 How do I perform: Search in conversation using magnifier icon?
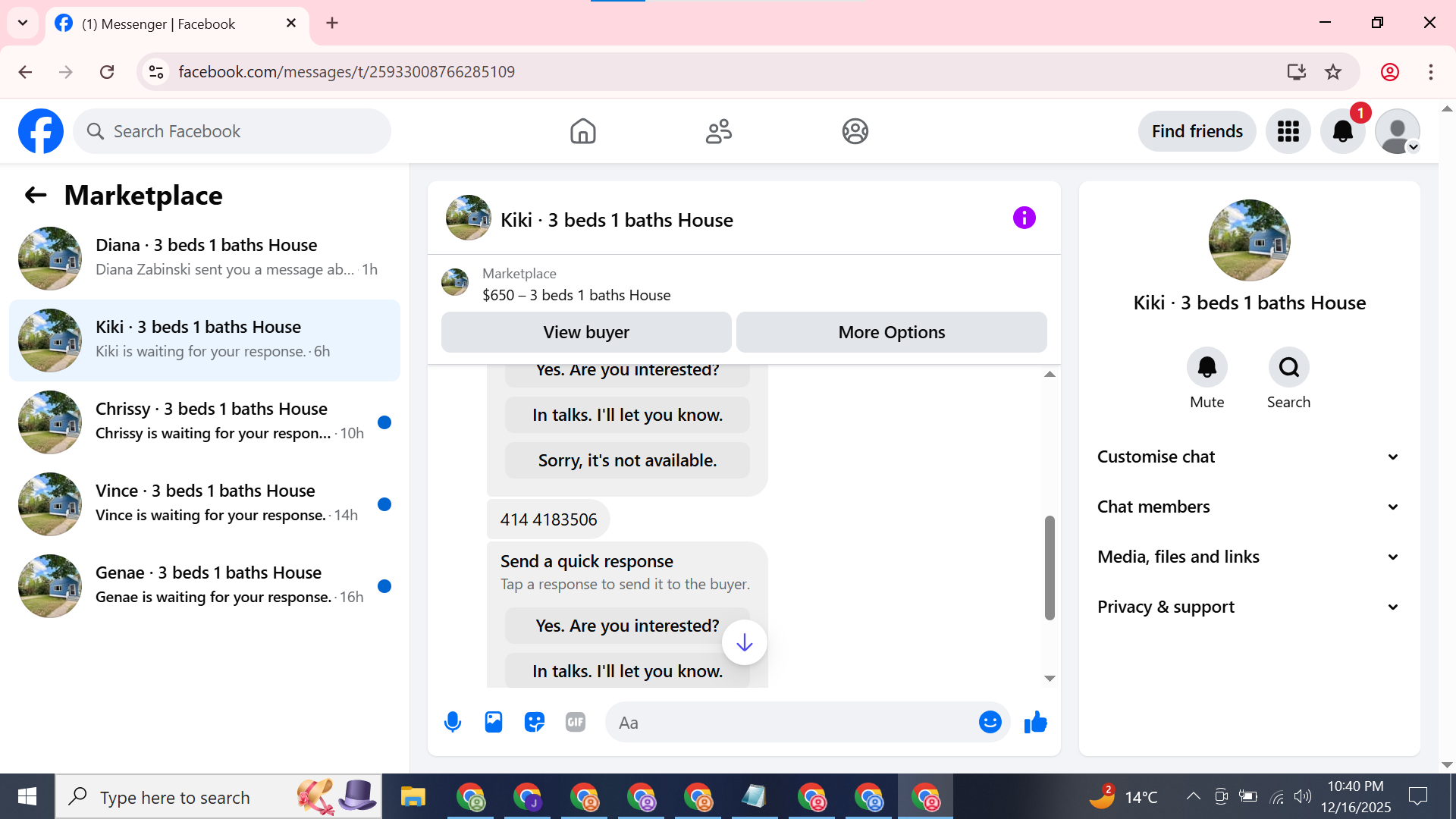(x=1288, y=367)
